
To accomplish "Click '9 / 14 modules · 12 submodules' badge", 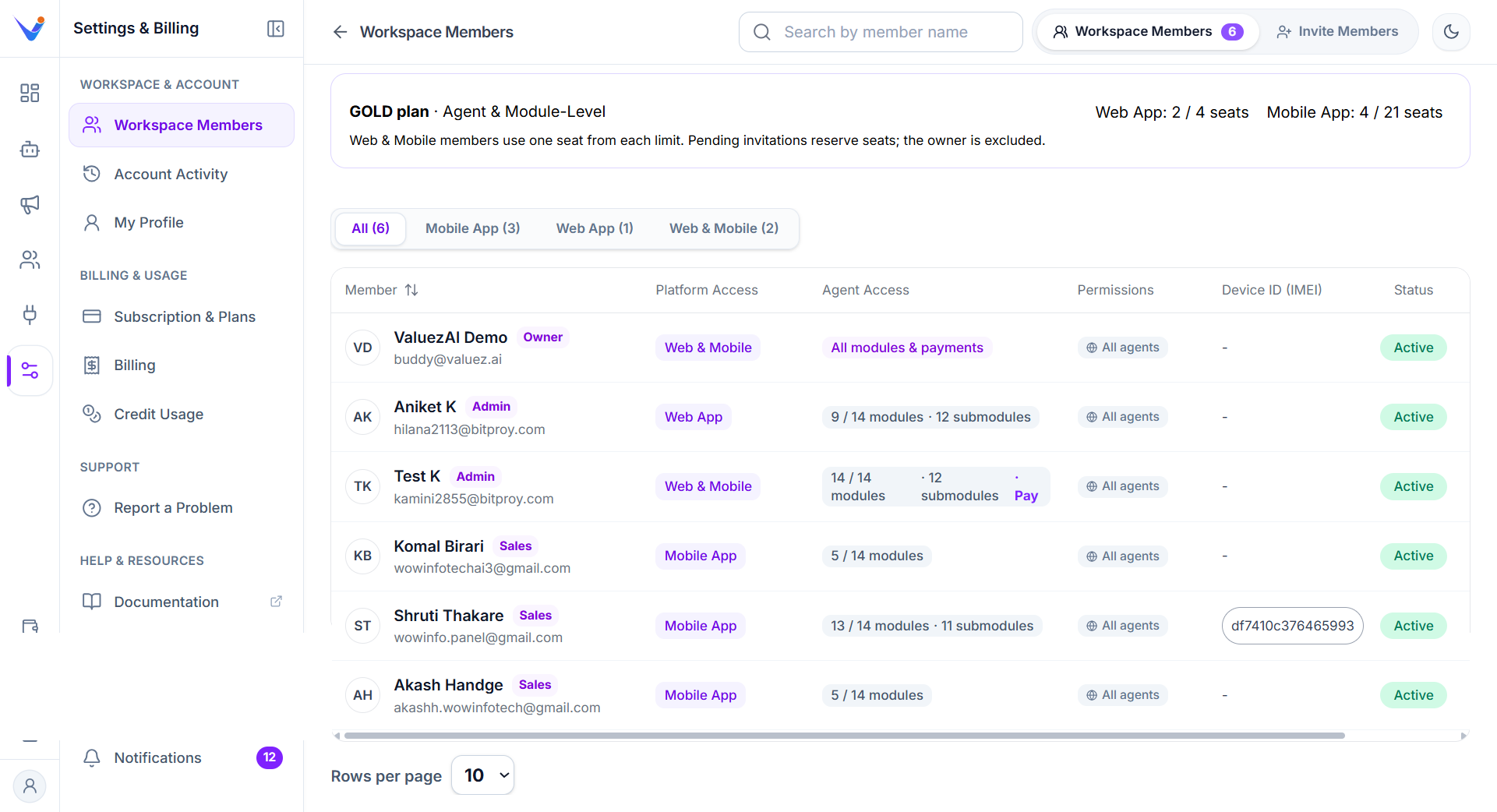I will (x=930, y=417).
